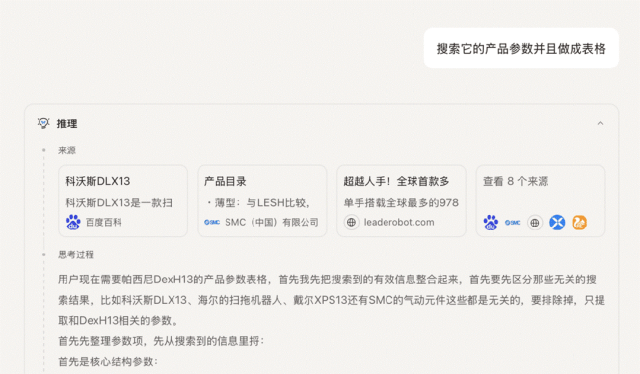Click the line 首先是核心结构参数：
This screenshot has width=640, height=374.
pos(108,361)
